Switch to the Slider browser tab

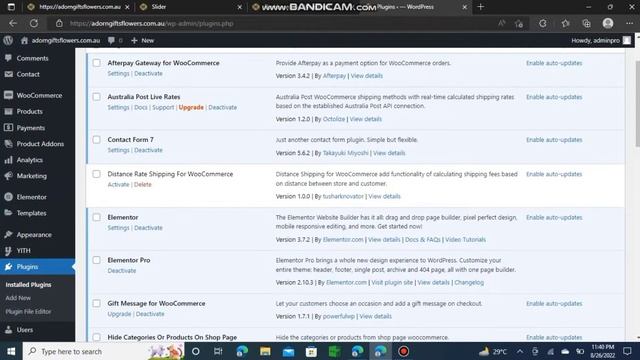pos(191,7)
